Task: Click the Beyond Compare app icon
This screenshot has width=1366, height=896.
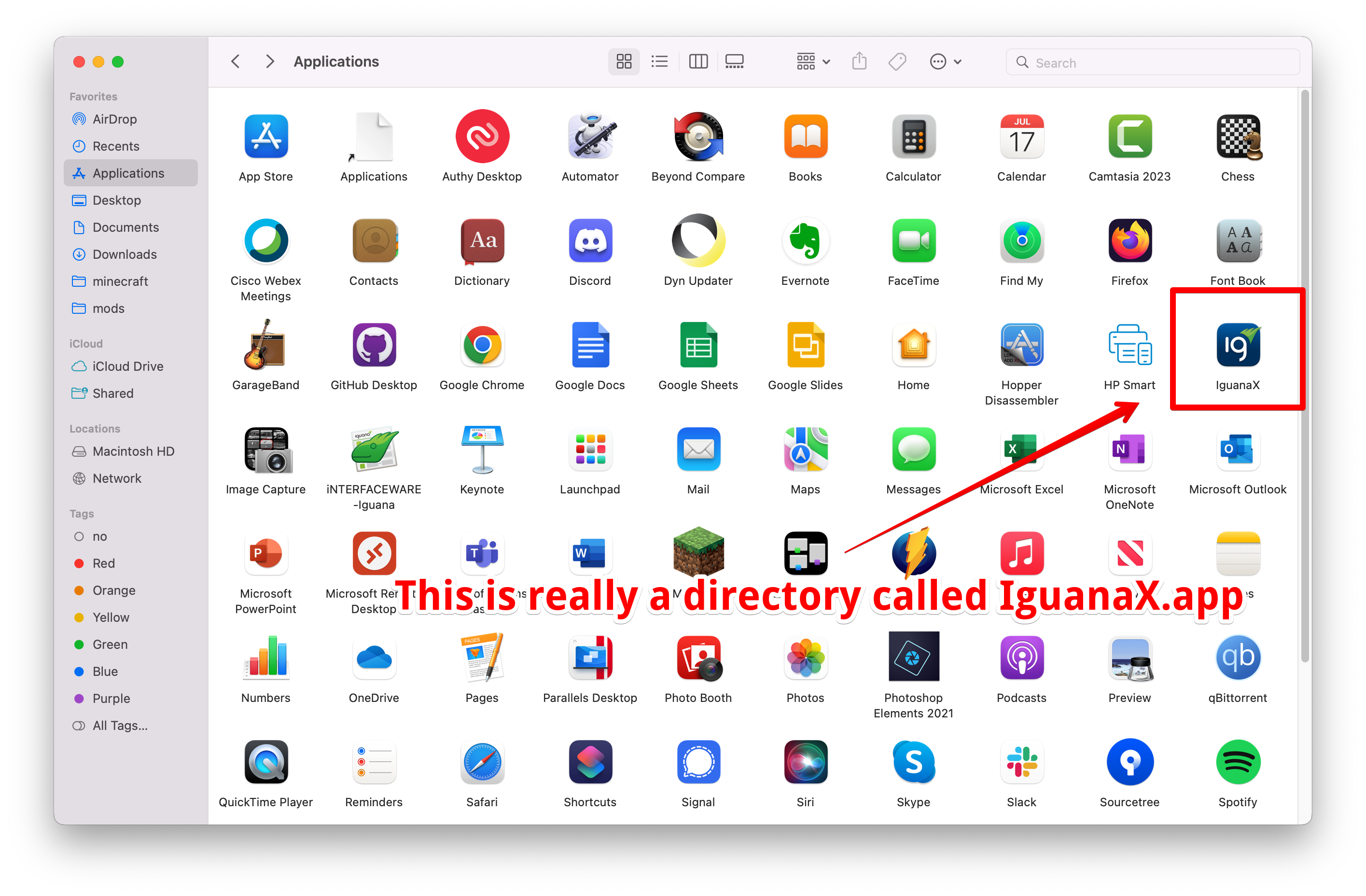Action: [697, 137]
